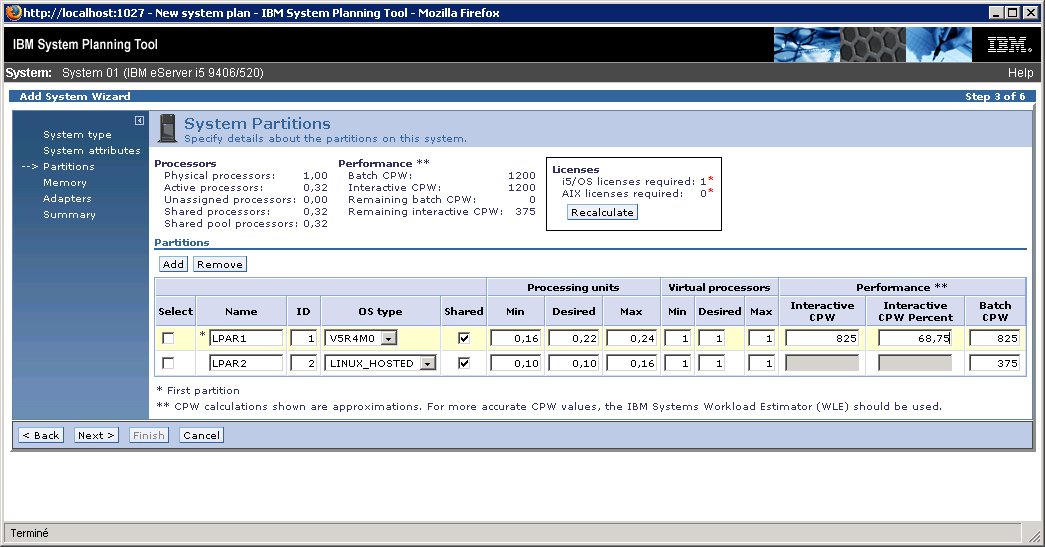Click the 'Shared pool processors:' label
Viewport: 1045px width, 547px height.
click(231, 224)
